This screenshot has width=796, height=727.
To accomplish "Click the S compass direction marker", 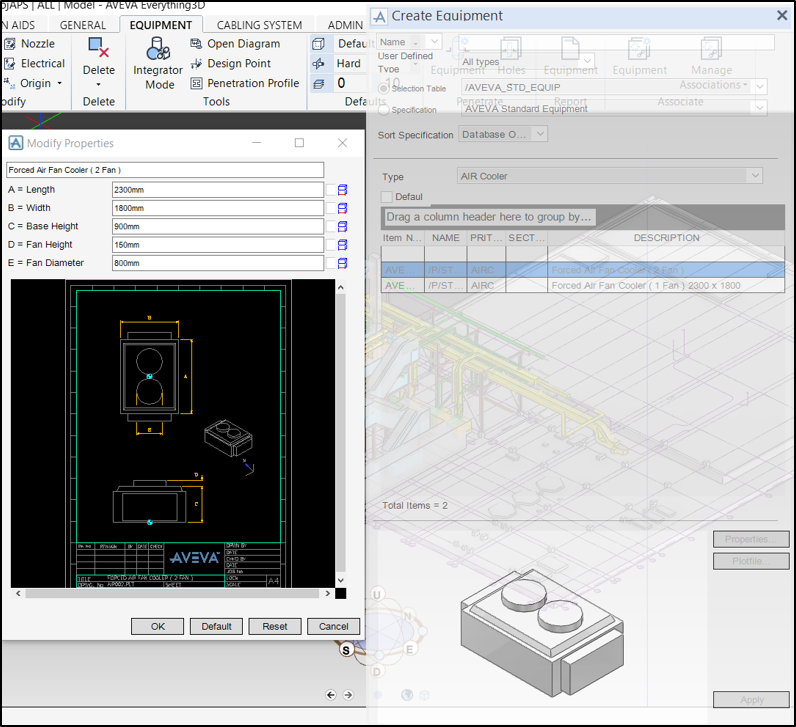I will point(346,650).
